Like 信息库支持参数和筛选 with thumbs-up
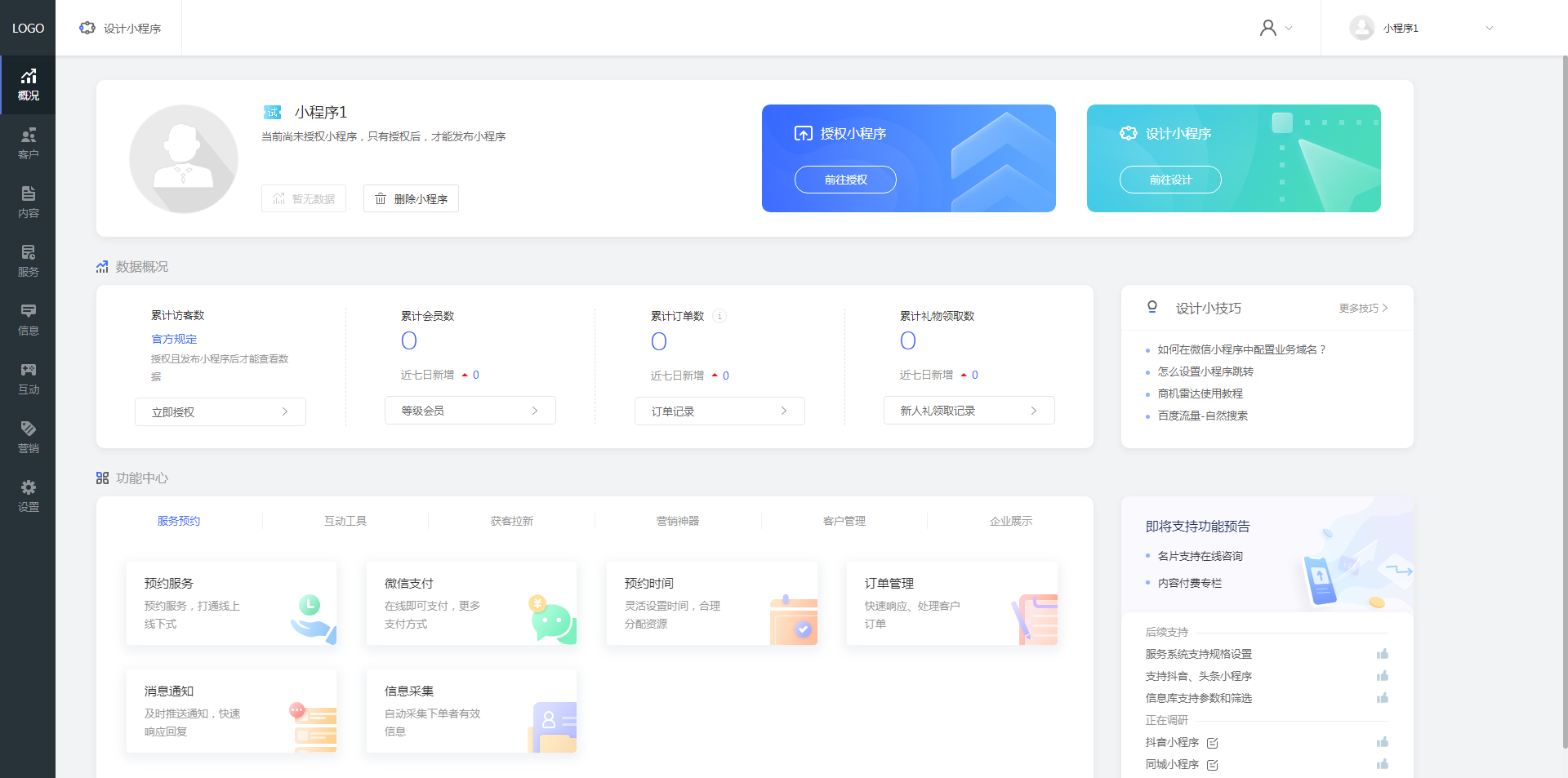This screenshot has height=778, width=1568. point(1382,698)
